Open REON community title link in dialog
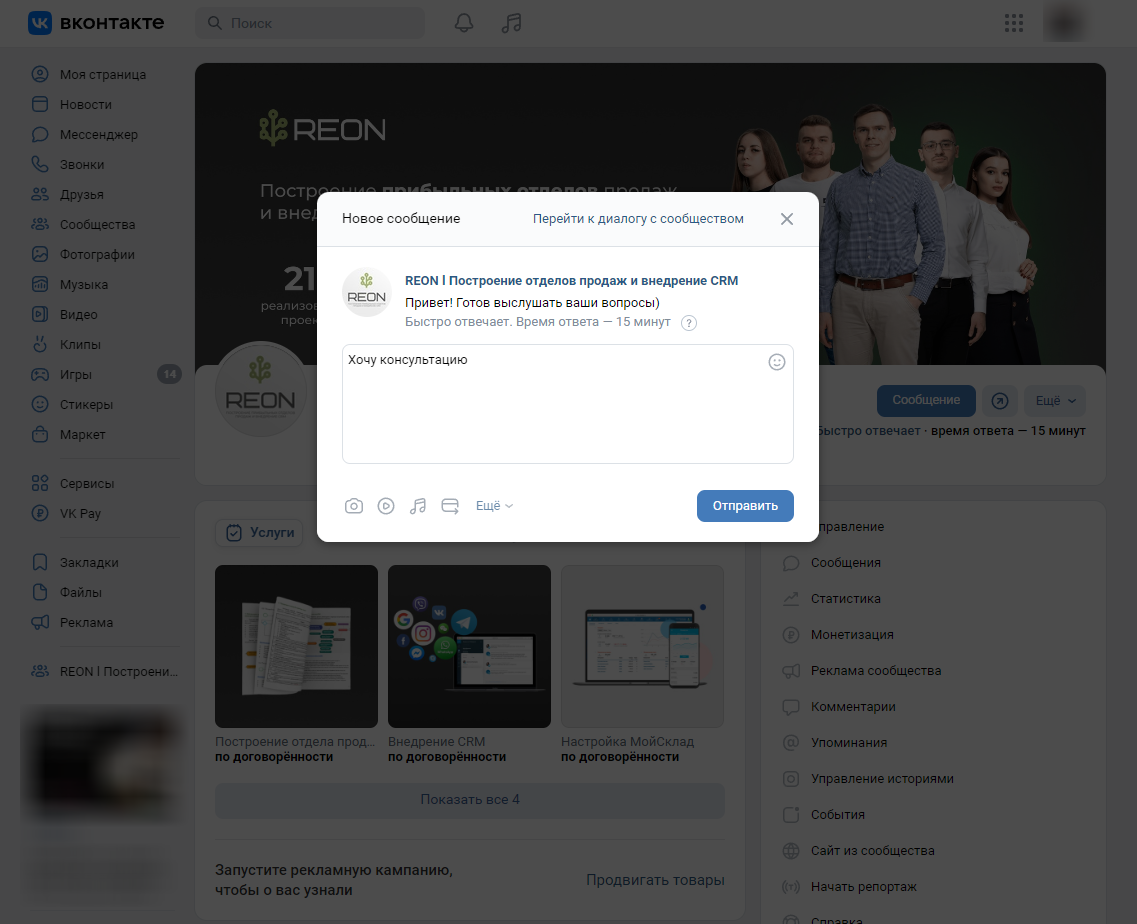This screenshot has width=1137, height=924. pyautogui.click(x=571, y=281)
